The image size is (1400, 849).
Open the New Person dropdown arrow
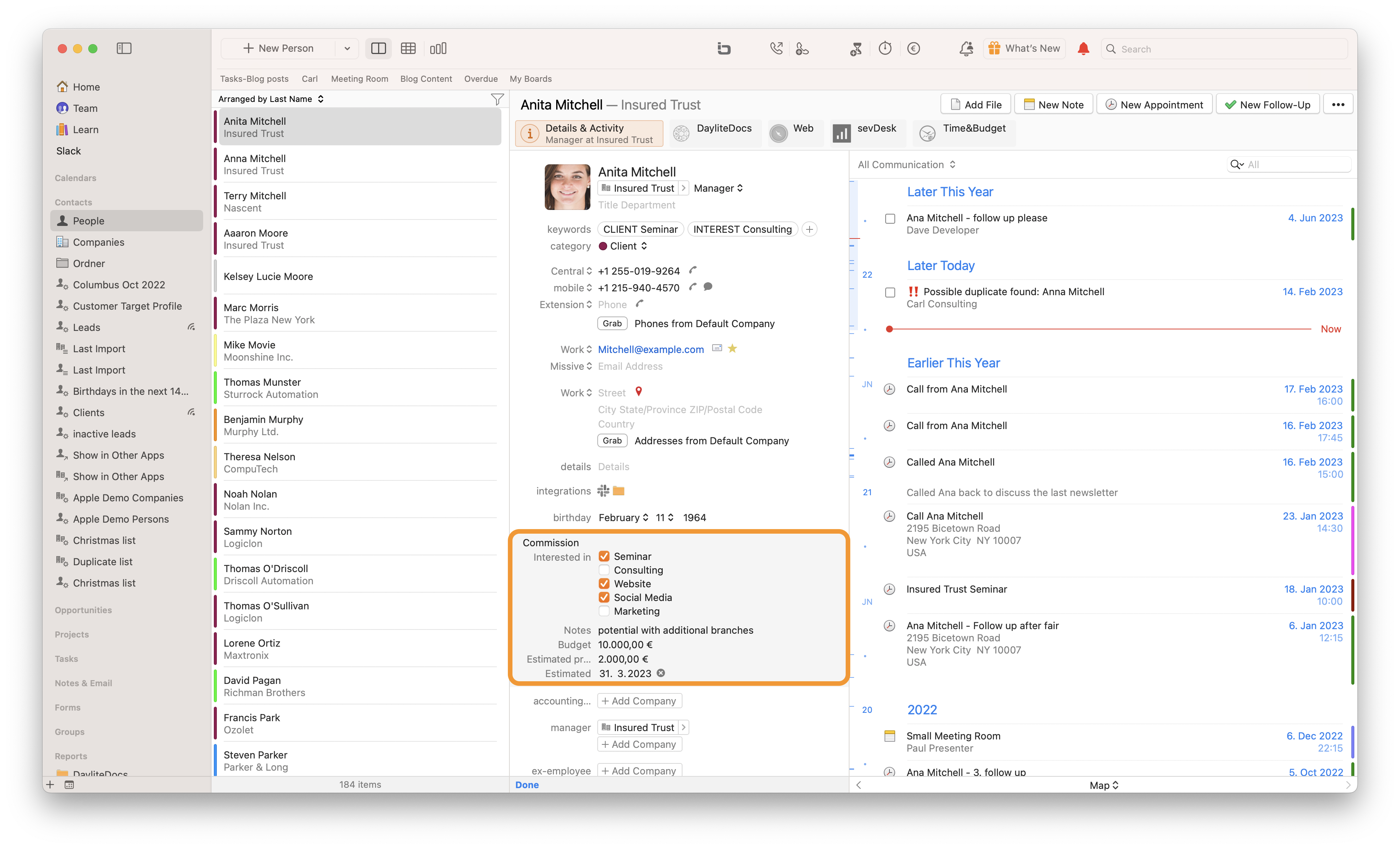point(347,48)
